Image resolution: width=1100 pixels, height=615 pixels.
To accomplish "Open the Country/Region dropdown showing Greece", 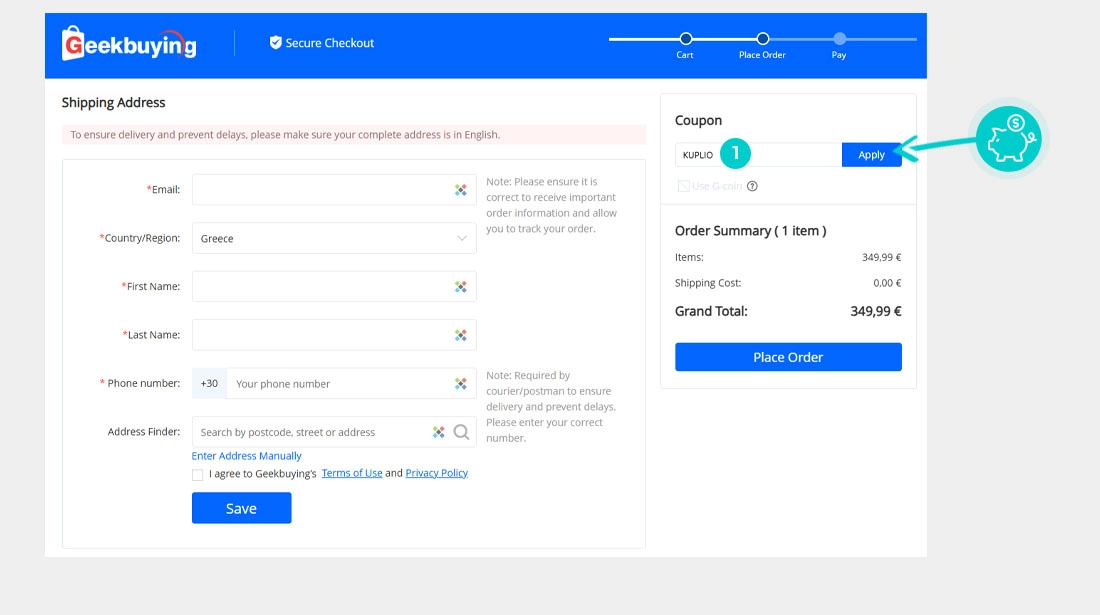I will point(334,239).
